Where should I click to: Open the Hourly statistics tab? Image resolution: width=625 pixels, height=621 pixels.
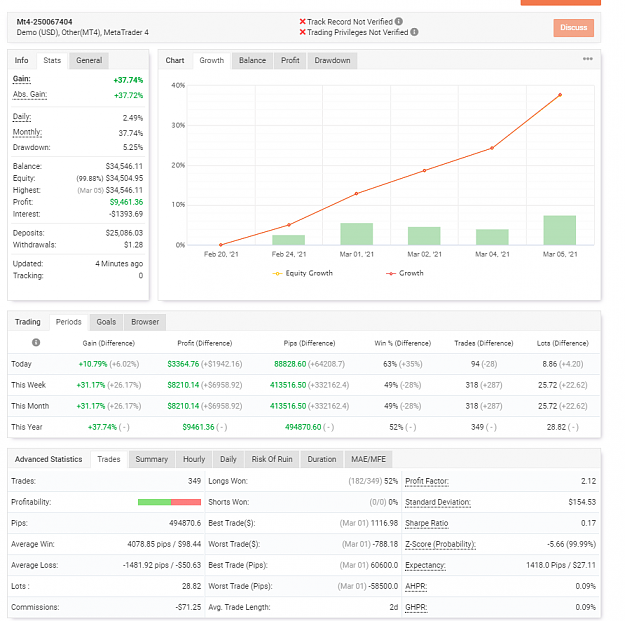tap(194, 460)
